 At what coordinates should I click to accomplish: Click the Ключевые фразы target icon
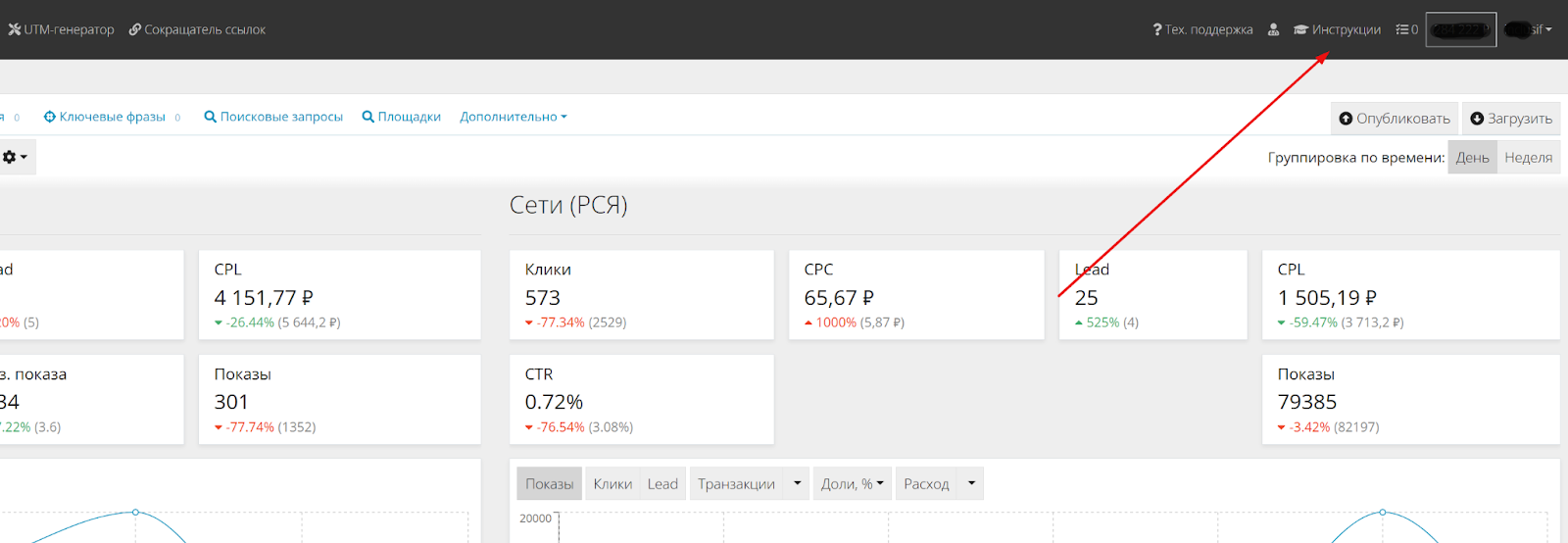[x=50, y=117]
